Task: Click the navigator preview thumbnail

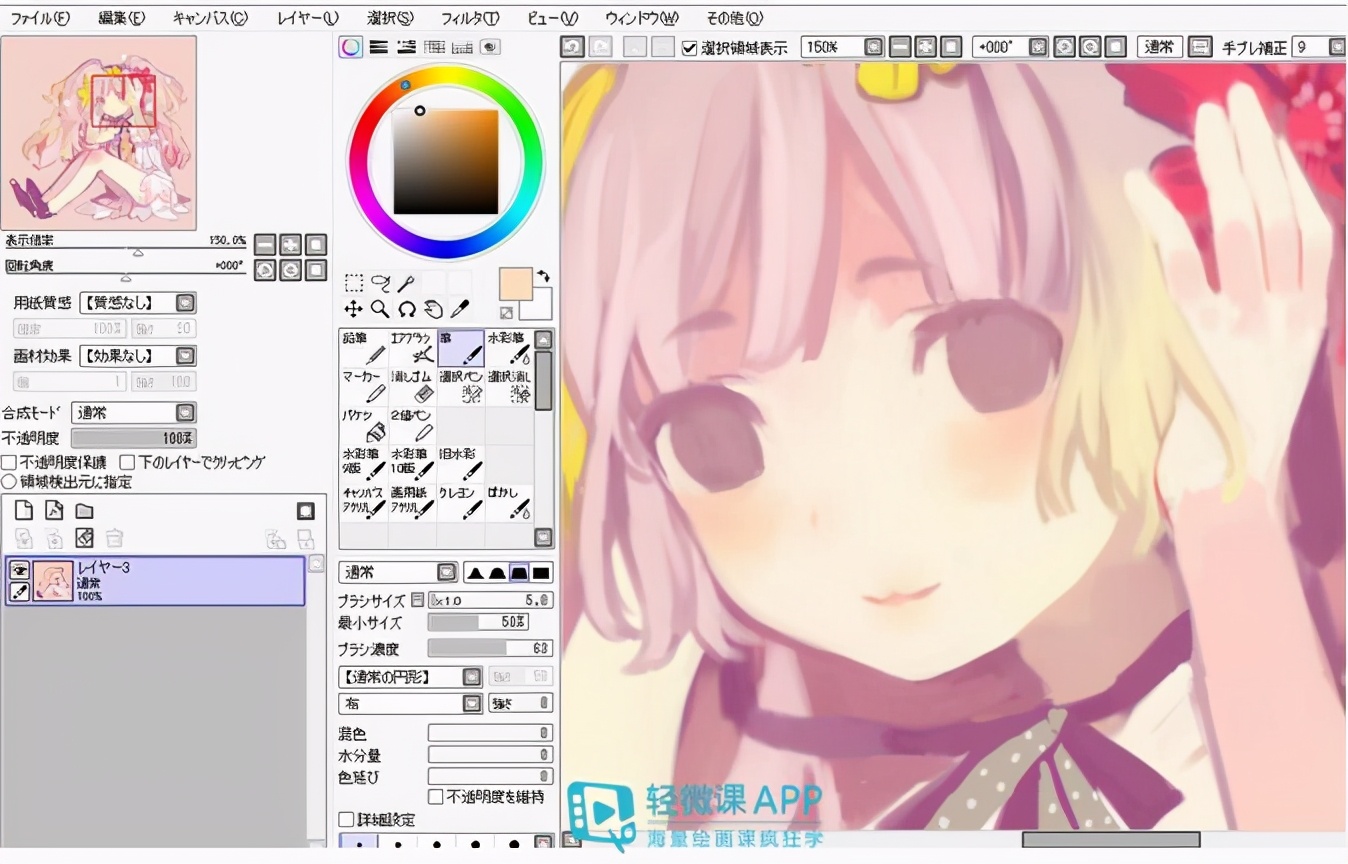Action: click(x=99, y=132)
